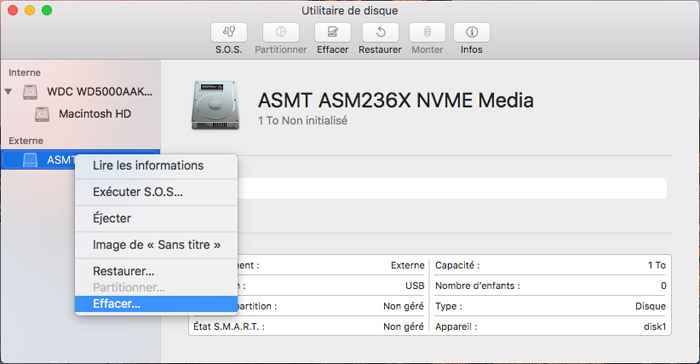Open the Infos toolbar icon
This screenshot has height=364, width=700.
coord(472,32)
